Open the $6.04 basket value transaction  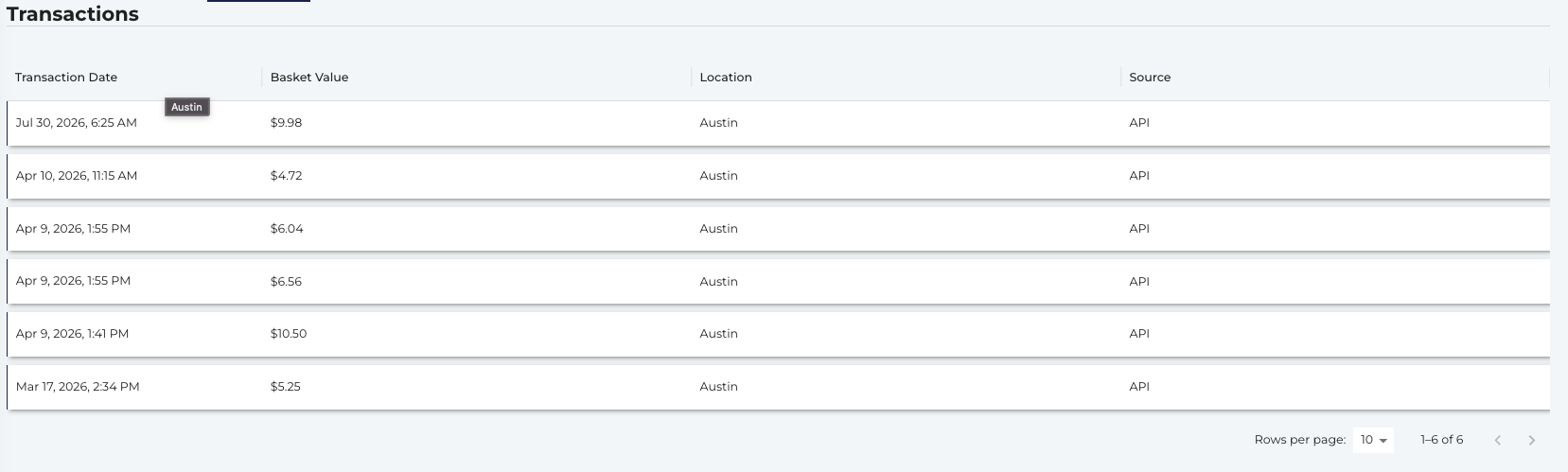pyautogui.click(x=778, y=229)
